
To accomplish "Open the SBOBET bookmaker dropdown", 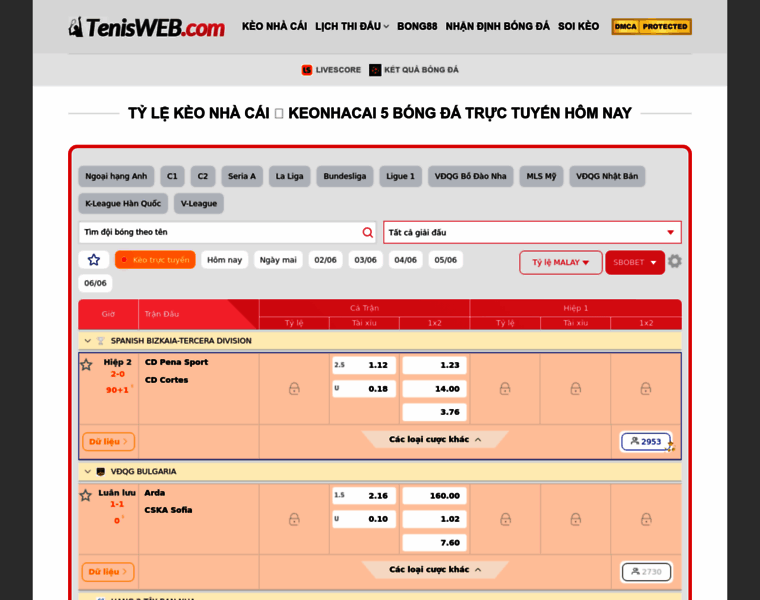I will click(x=635, y=262).
